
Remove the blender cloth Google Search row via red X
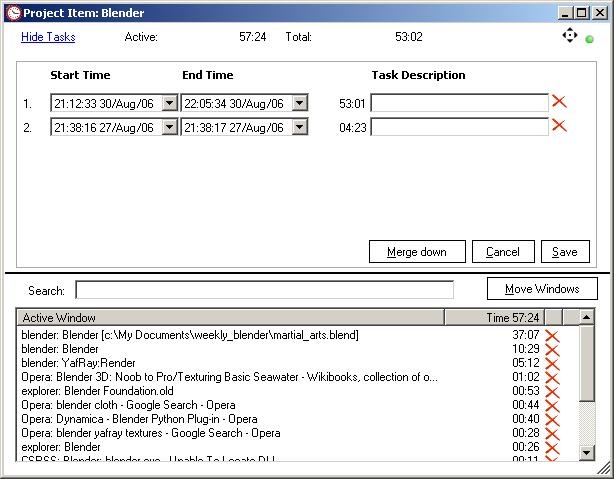(x=552, y=406)
